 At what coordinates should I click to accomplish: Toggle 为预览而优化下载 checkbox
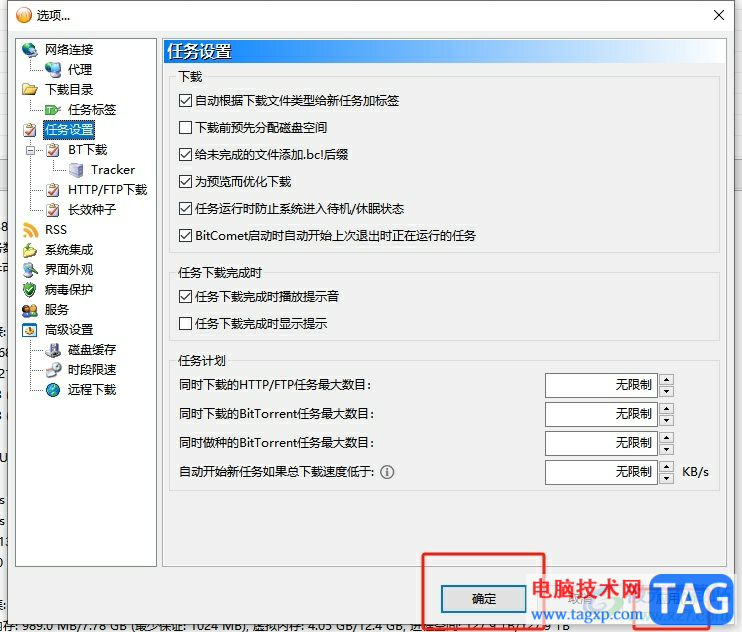point(186,182)
